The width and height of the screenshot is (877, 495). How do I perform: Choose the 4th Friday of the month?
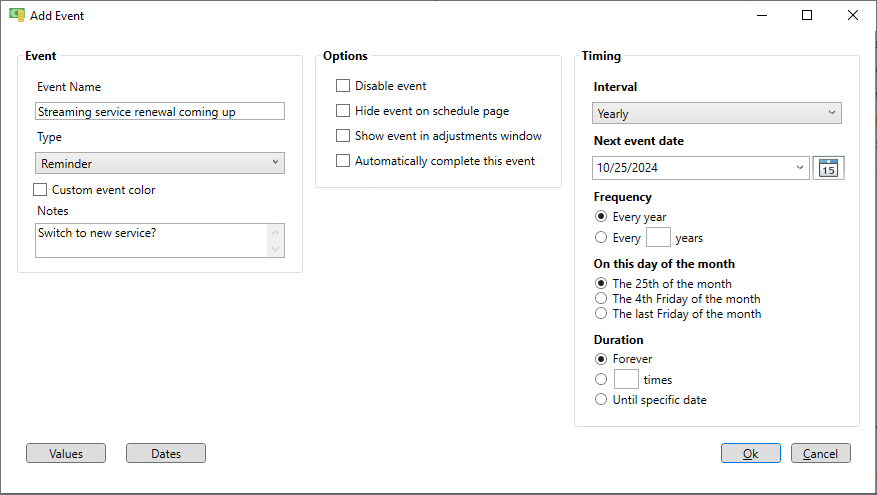pos(601,299)
